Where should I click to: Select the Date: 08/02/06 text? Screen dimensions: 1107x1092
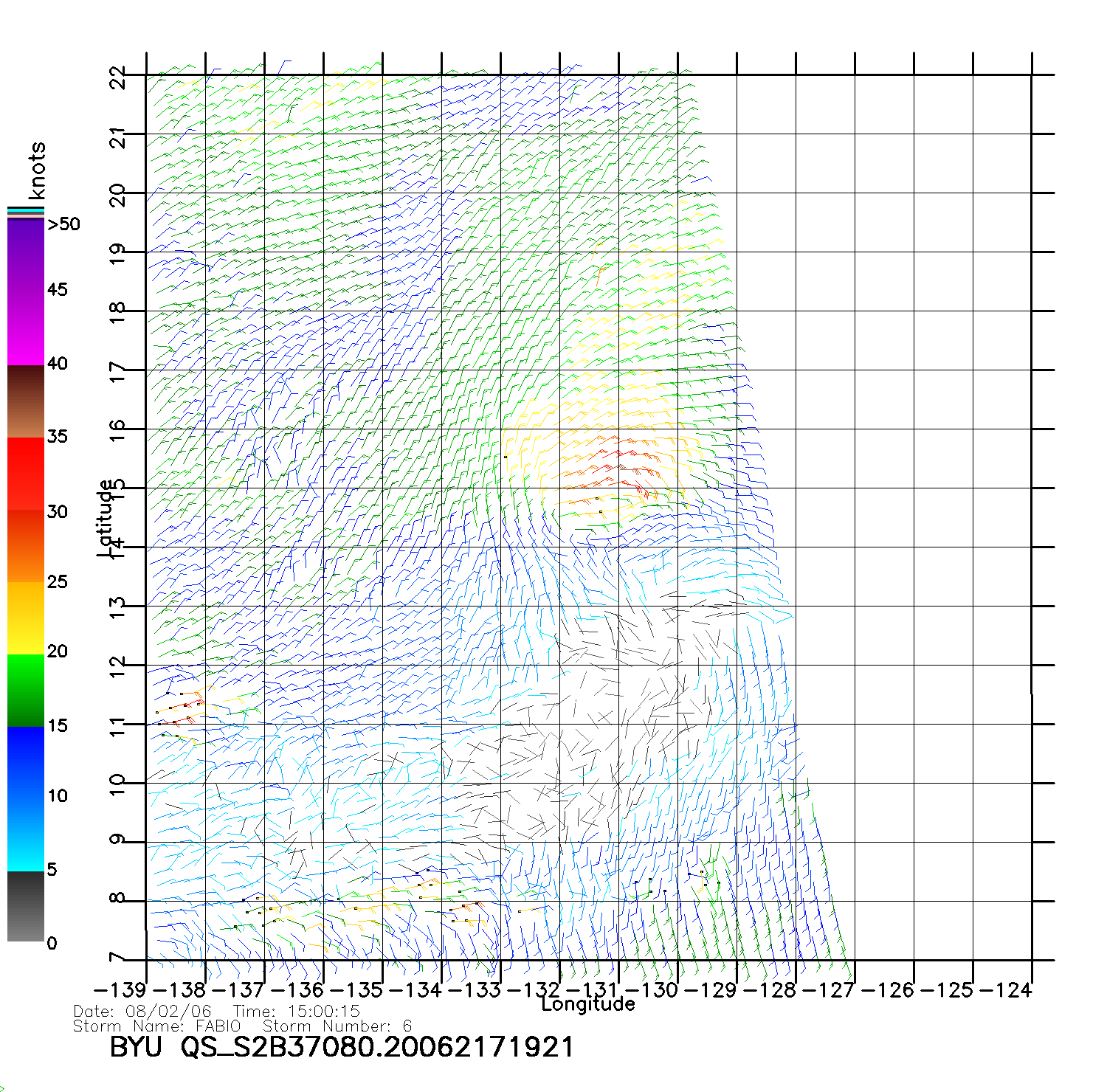(x=142, y=1012)
